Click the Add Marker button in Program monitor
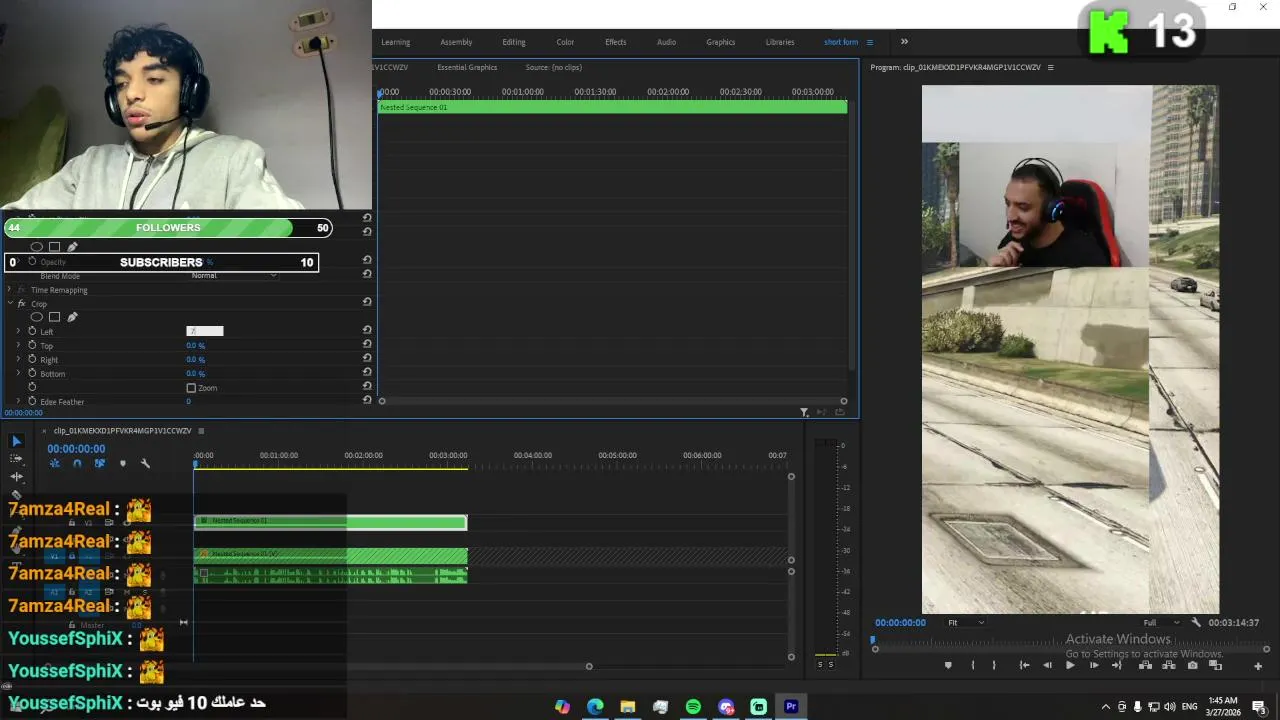Image resolution: width=1280 pixels, height=720 pixels. [x=948, y=665]
